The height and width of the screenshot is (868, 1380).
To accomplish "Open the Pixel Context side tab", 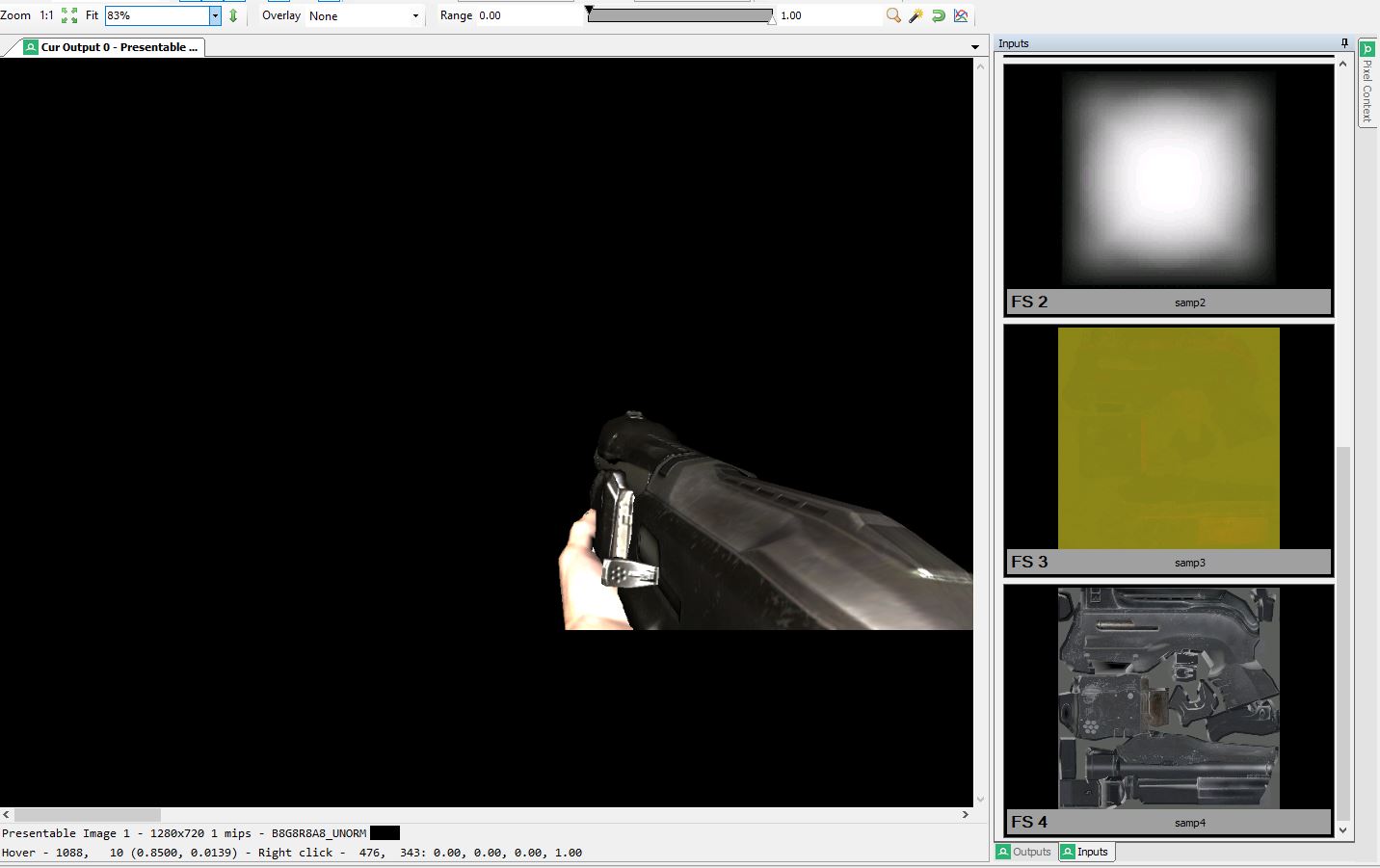I will coord(1367,82).
